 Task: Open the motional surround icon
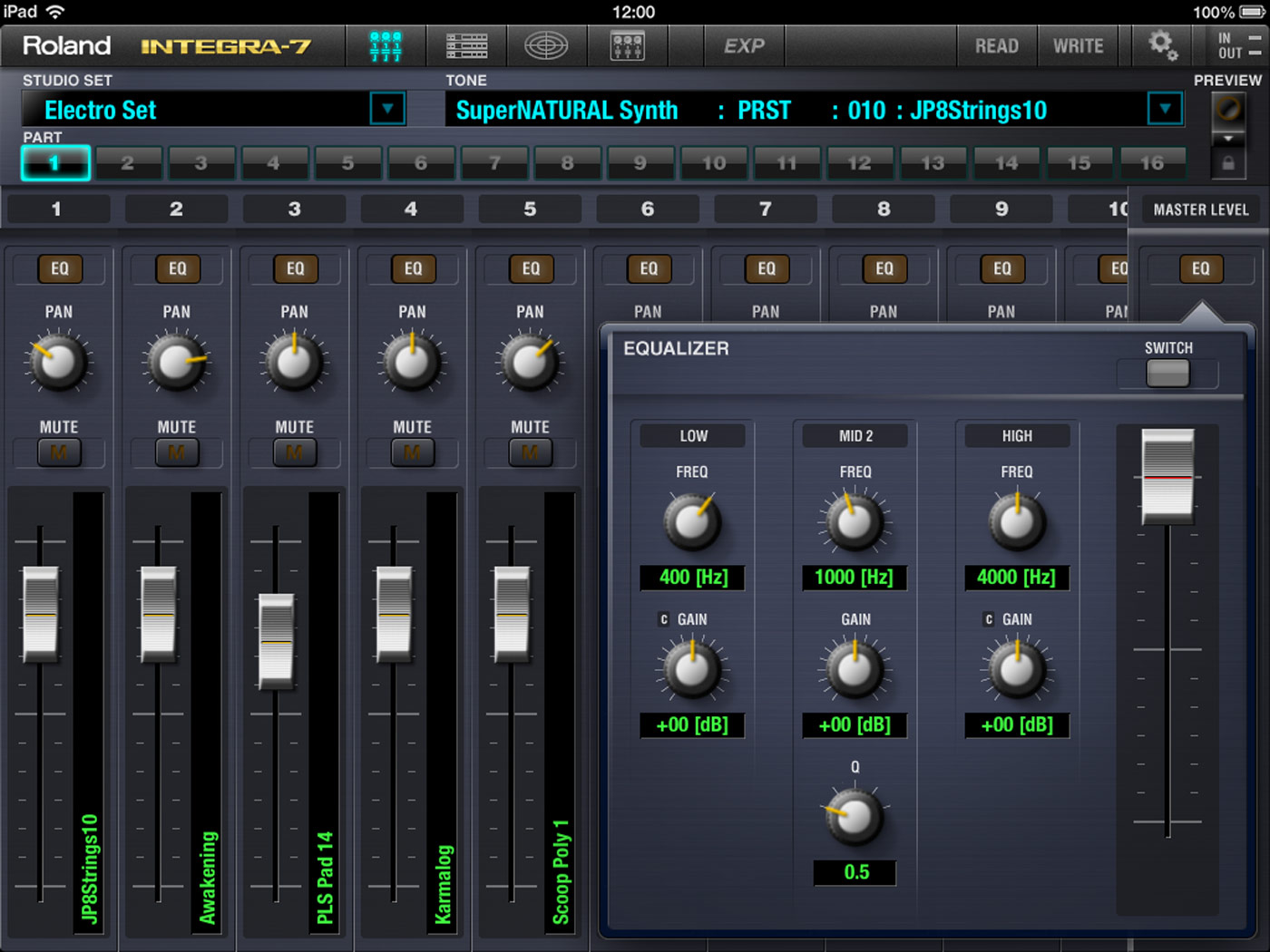[x=546, y=46]
